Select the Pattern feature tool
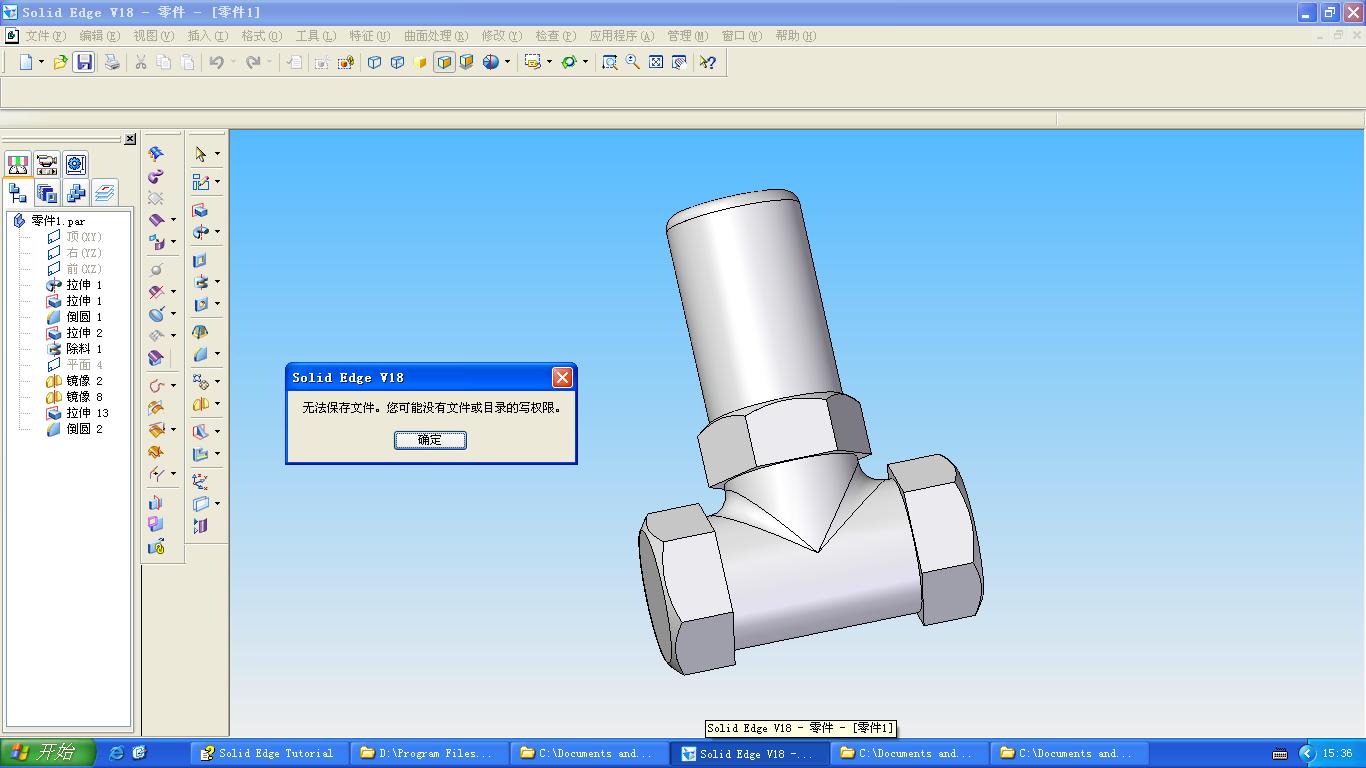 (x=201, y=382)
